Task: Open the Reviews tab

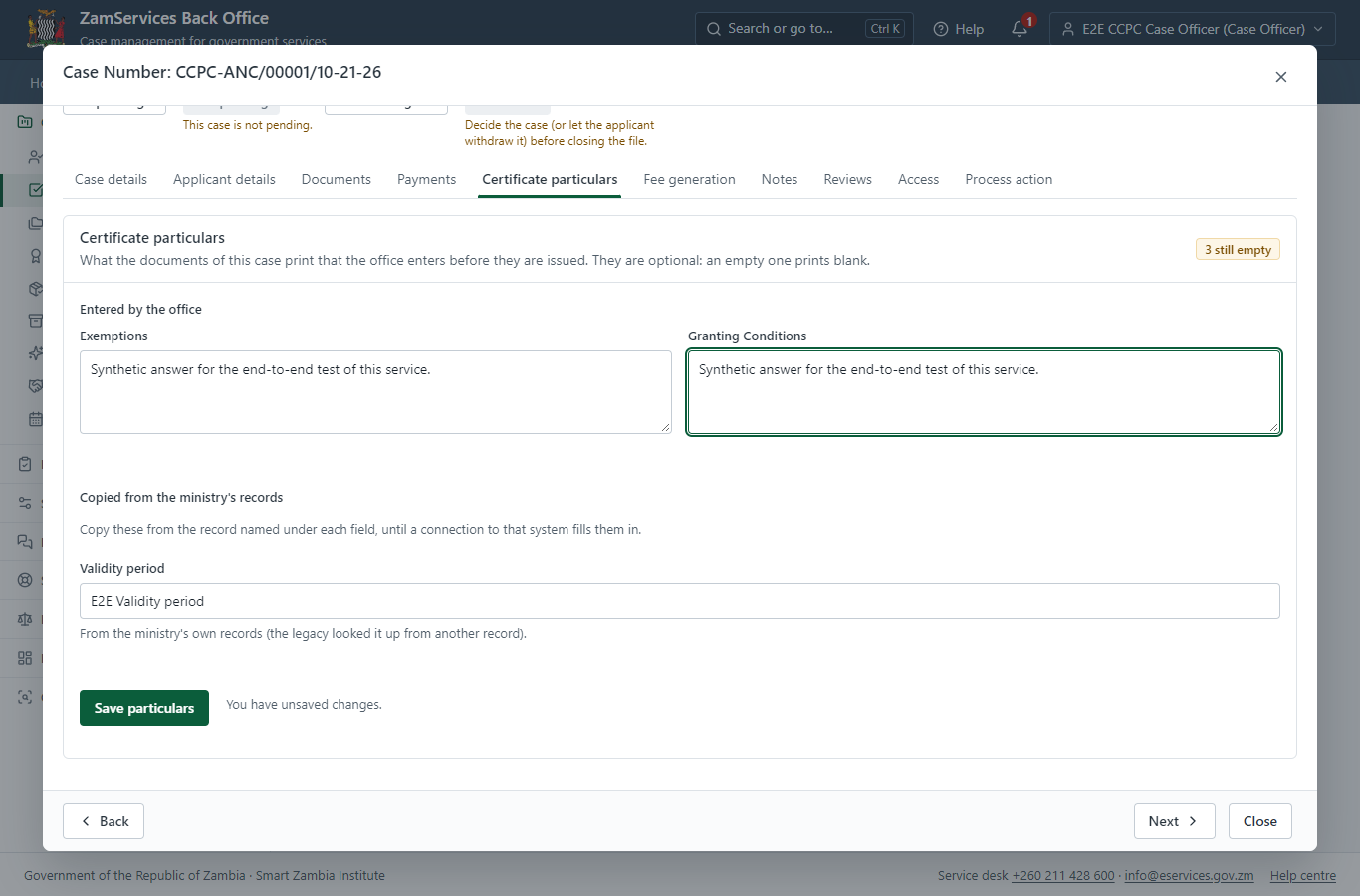Action: pos(847,180)
